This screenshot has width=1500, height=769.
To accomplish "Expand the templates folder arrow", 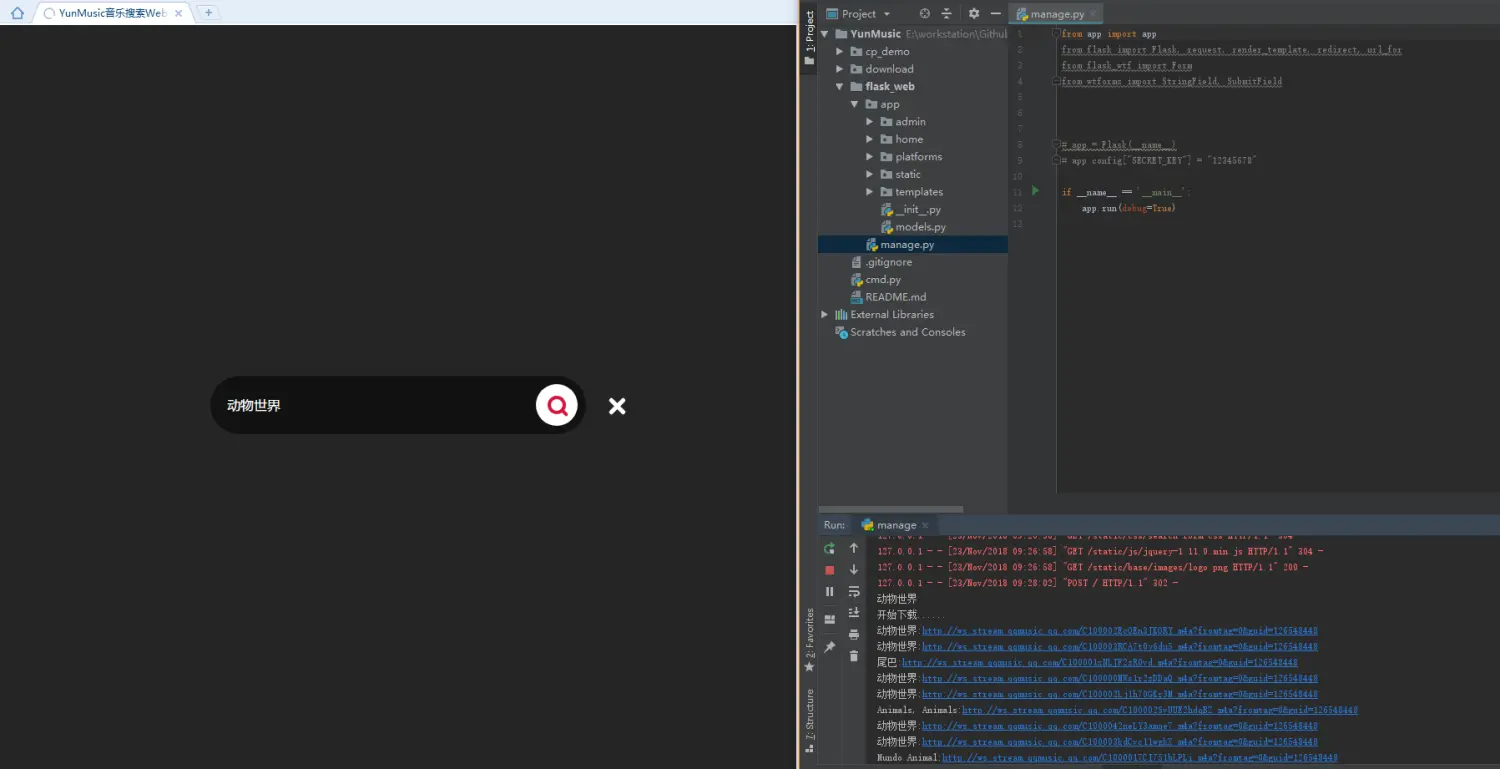I will [x=870, y=191].
